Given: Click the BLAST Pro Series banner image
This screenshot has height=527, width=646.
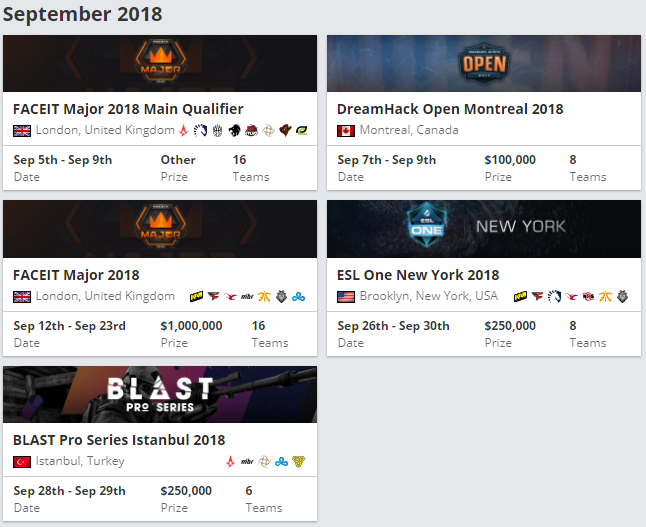Looking at the screenshot, I should 160,394.
